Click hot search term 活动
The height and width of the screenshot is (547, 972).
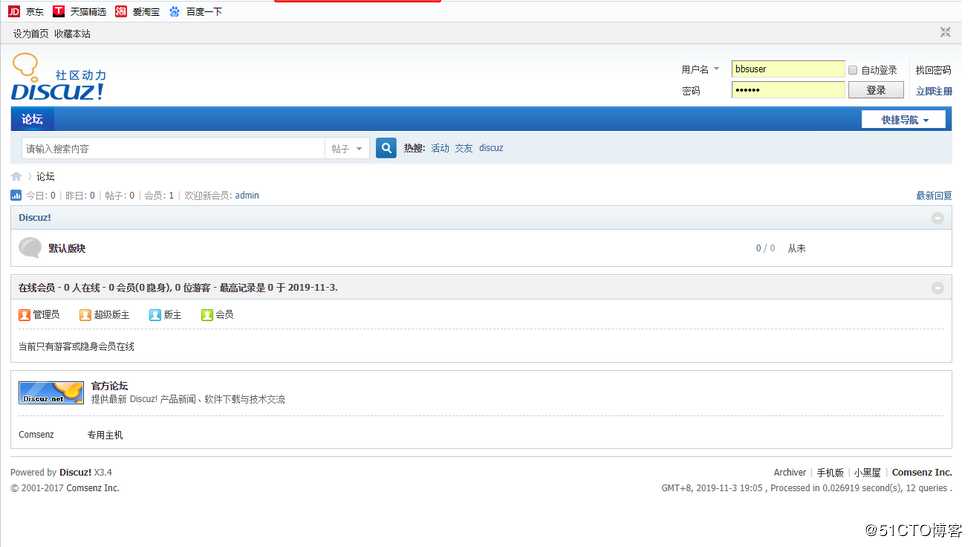tap(440, 148)
